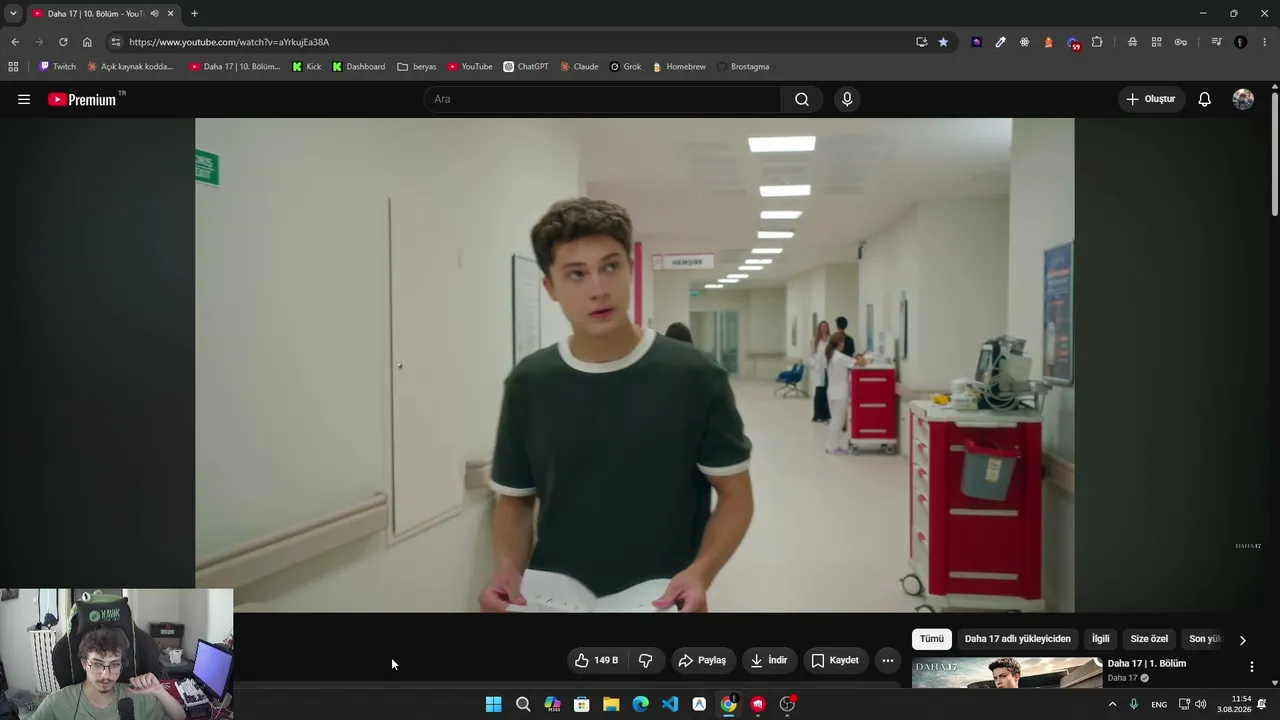Open Visual Studio Code from the taskbar

[670, 704]
